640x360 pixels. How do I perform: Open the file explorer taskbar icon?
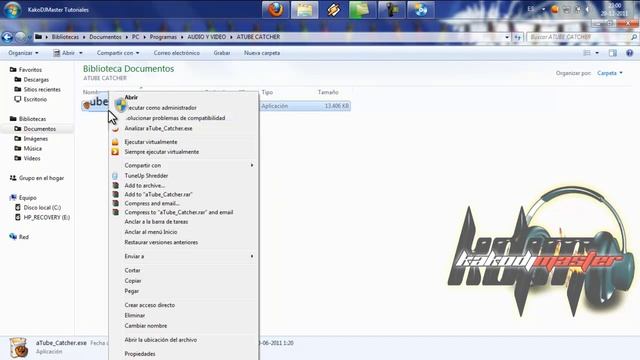pyautogui.click(x=304, y=10)
